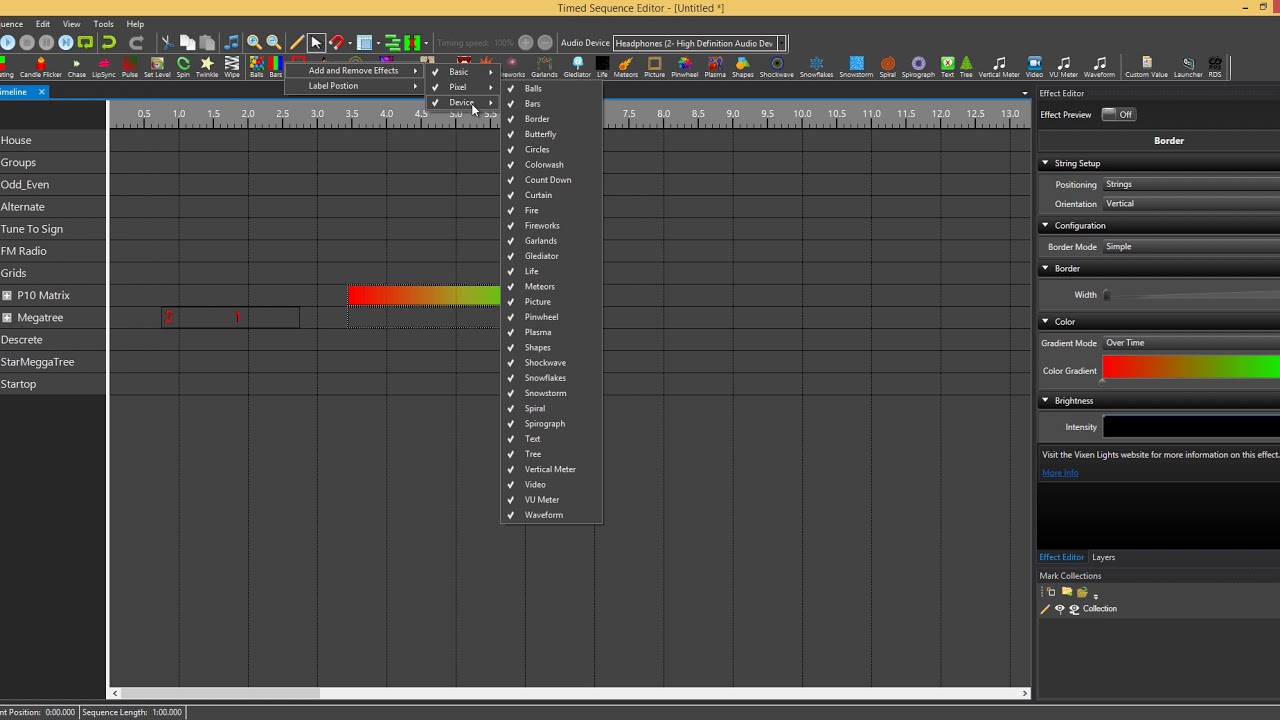Select the Pinwheel effect in toolbar
The width and height of the screenshot is (1280, 720).
(x=685, y=67)
